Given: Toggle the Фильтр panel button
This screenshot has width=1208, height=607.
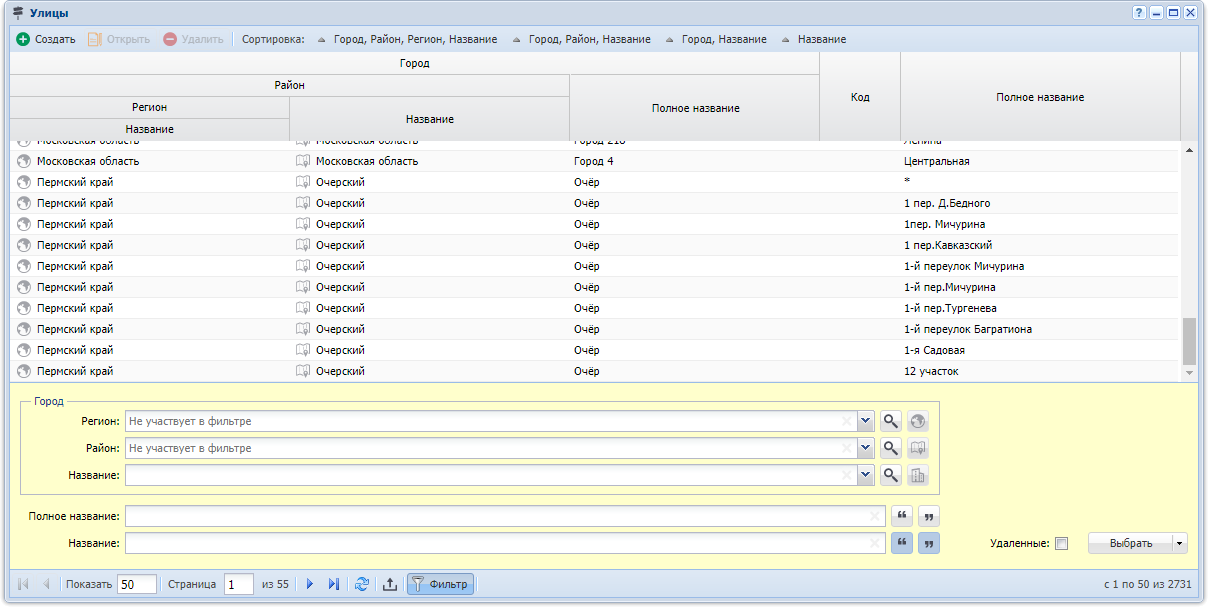Looking at the screenshot, I should [x=440, y=584].
